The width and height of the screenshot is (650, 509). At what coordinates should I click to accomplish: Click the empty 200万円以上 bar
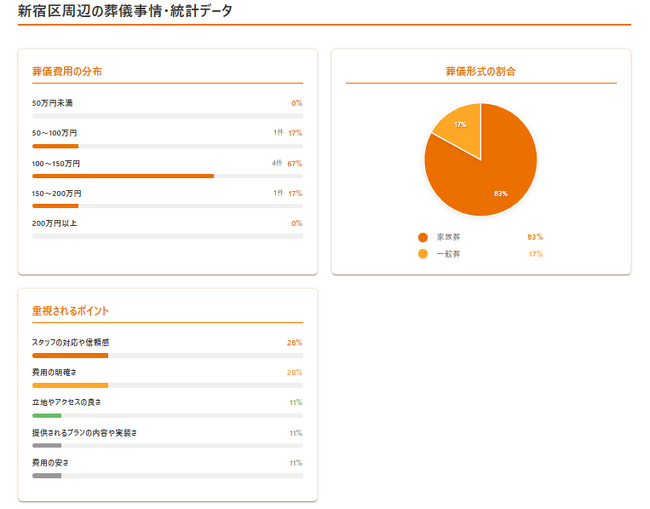pyautogui.click(x=167, y=236)
